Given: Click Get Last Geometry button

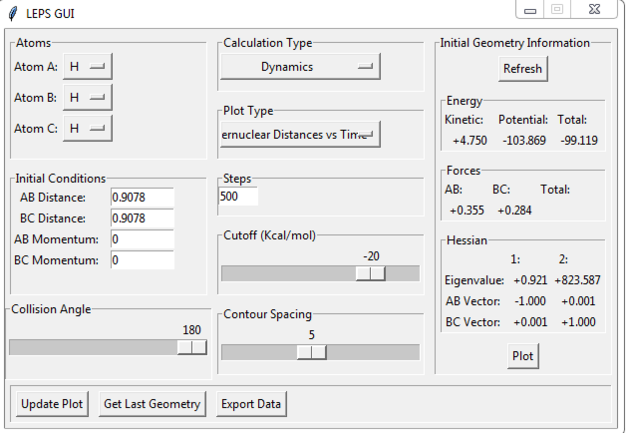Looking at the screenshot, I should click(x=153, y=404).
